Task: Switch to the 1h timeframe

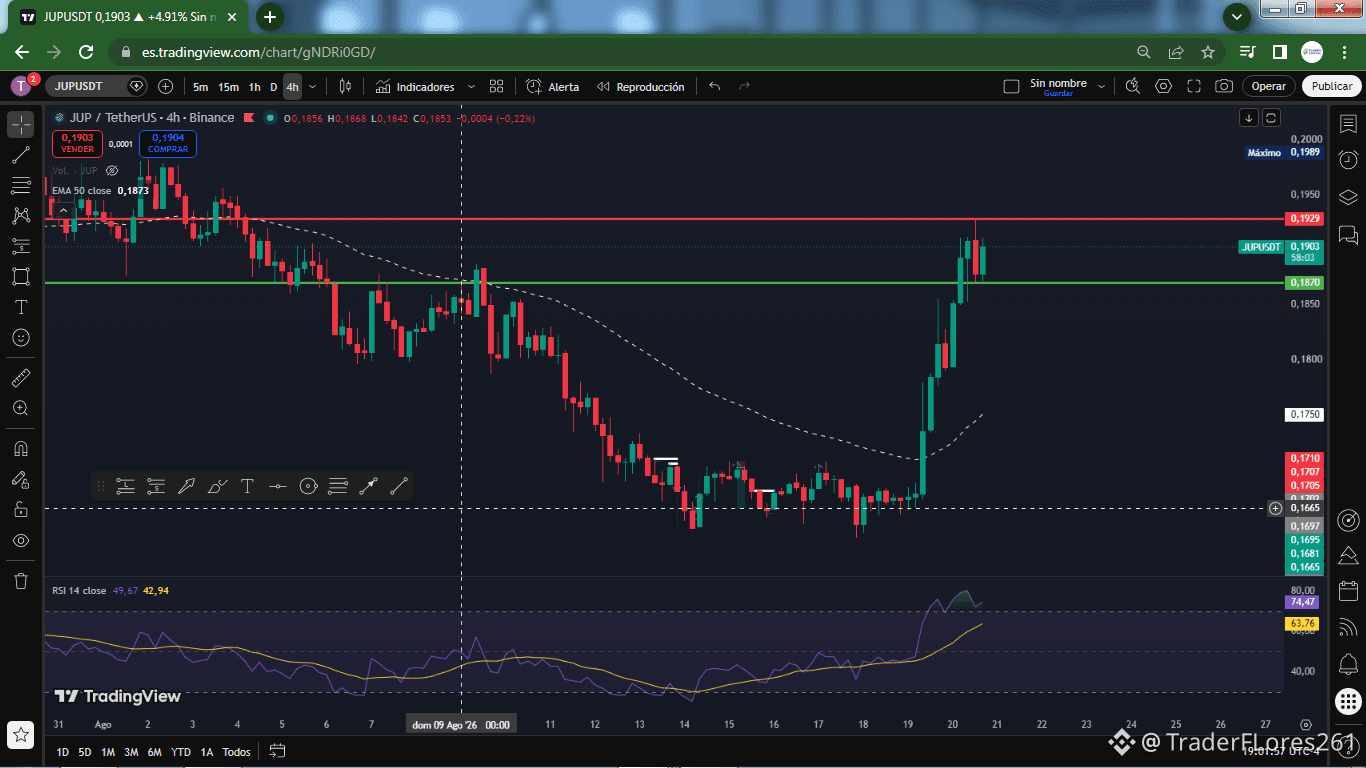Action: pyautogui.click(x=254, y=87)
